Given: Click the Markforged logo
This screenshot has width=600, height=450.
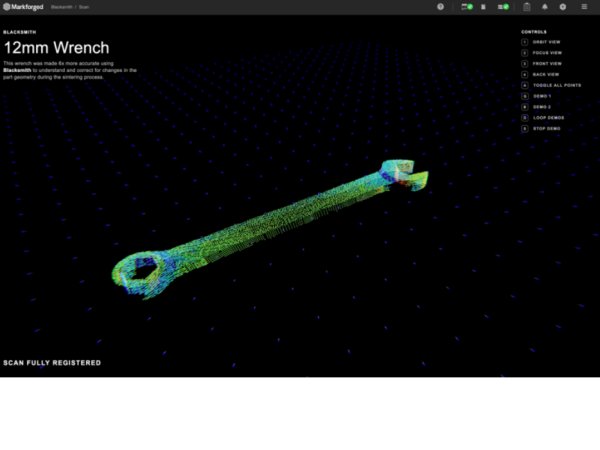Looking at the screenshot, I should click(24, 7).
